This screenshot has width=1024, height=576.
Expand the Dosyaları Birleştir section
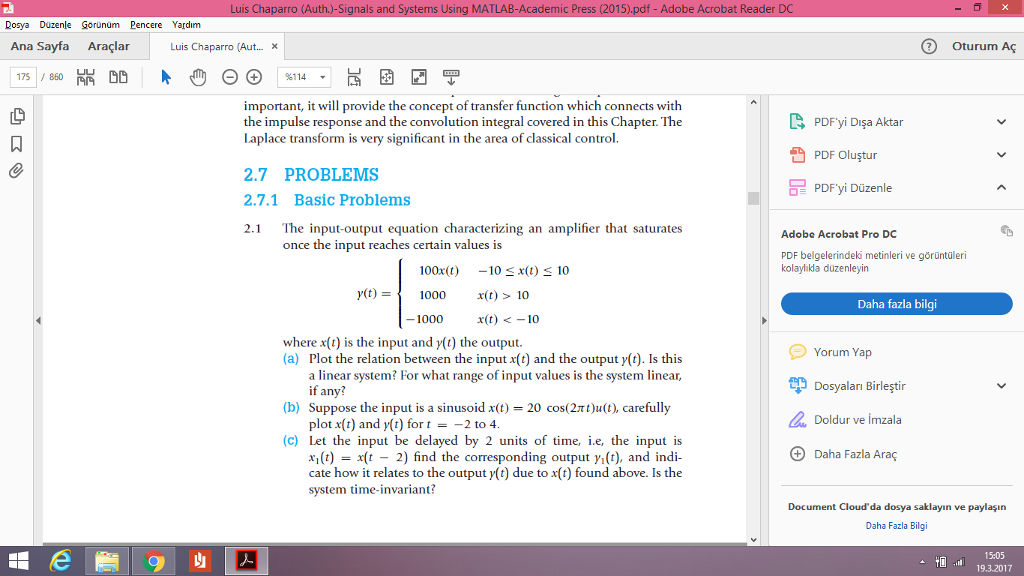[1000, 385]
